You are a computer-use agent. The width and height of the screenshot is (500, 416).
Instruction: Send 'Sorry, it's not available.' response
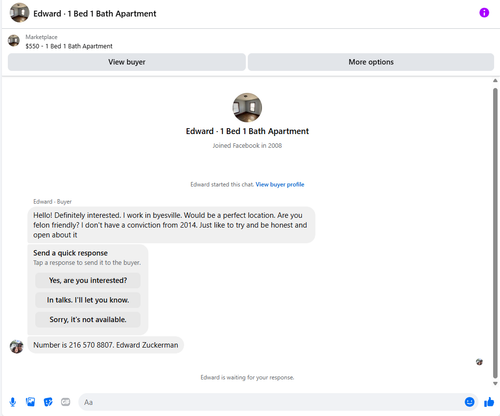pyautogui.click(x=88, y=320)
